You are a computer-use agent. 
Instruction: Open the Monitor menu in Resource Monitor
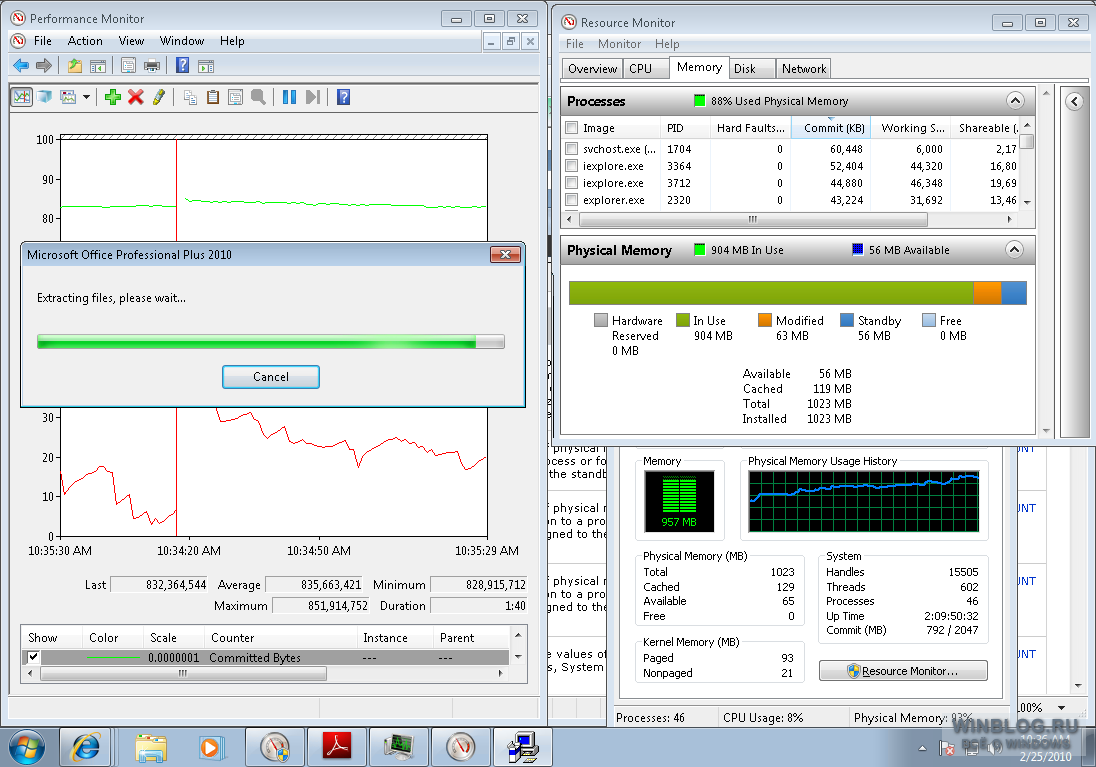pos(619,44)
